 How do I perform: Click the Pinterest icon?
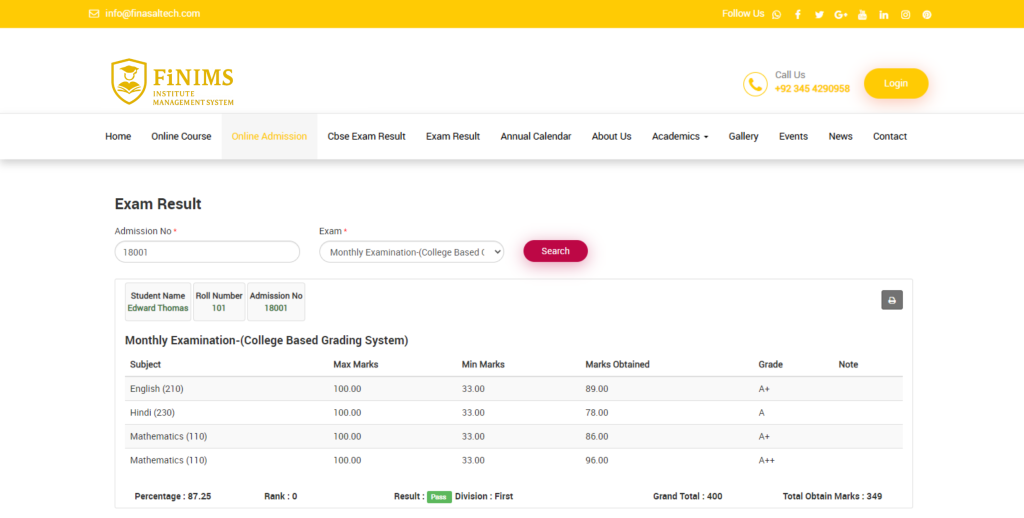927,14
